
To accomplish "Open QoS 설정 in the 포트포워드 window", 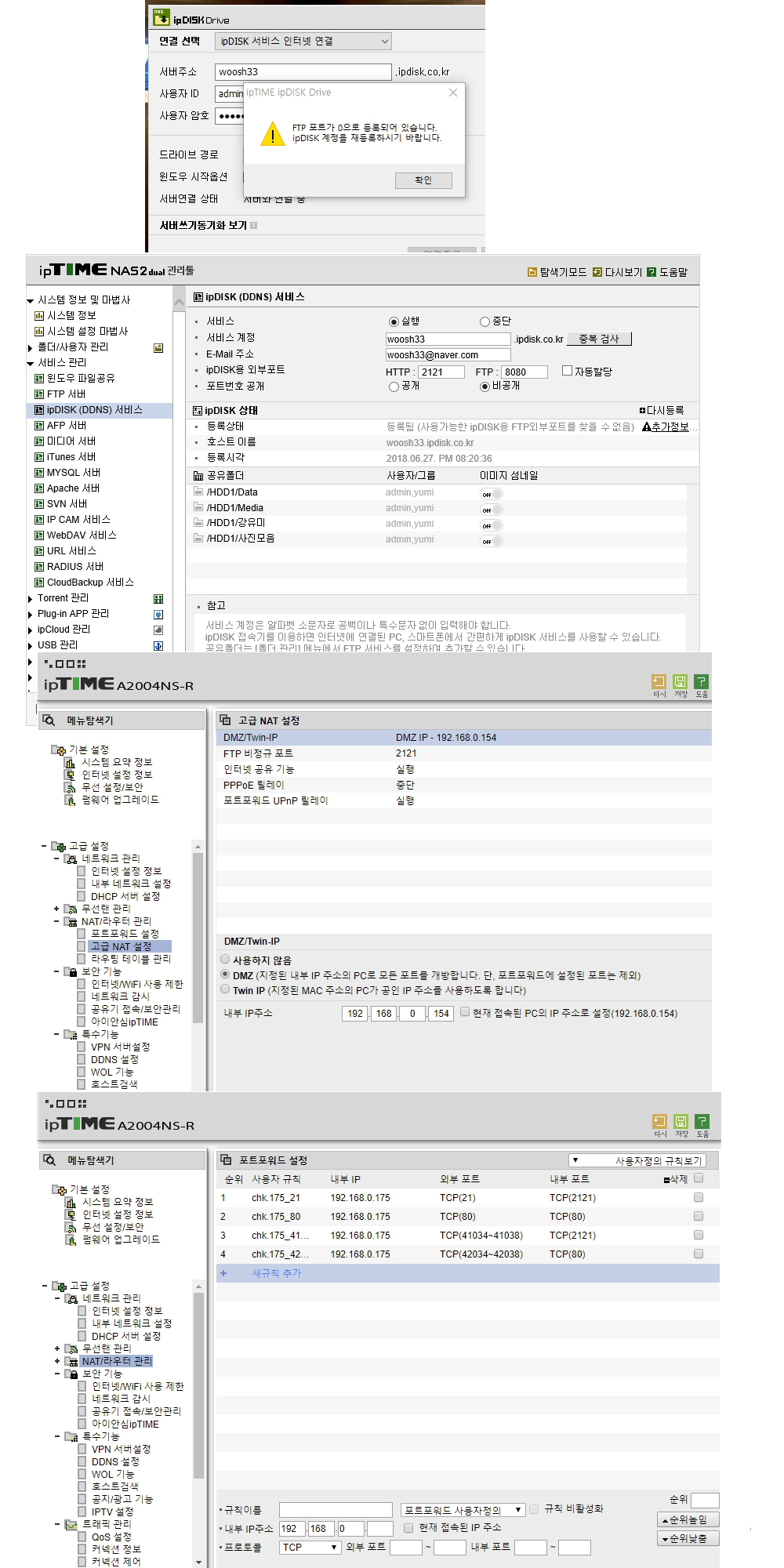I will (x=111, y=1537).
